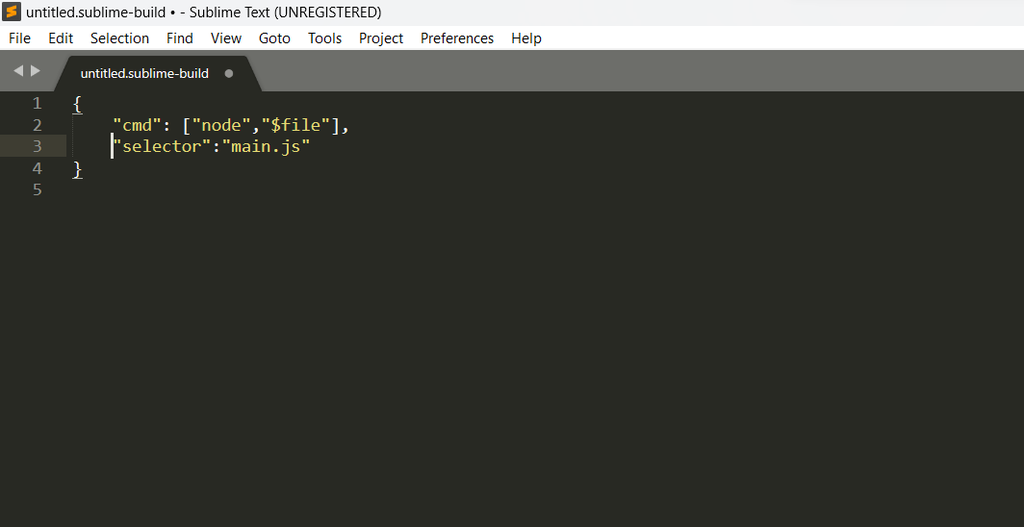Place cursor in "main.js" text
This screenshot has height=527, width=1024.
tap(266, 146)
